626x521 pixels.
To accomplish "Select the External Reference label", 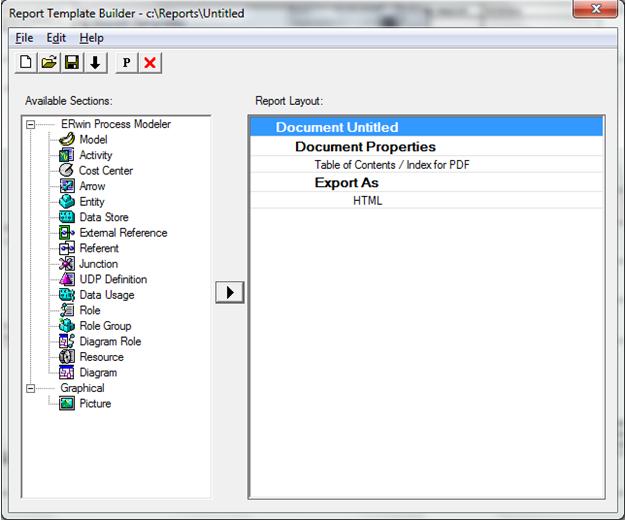I will coord(123,233).
